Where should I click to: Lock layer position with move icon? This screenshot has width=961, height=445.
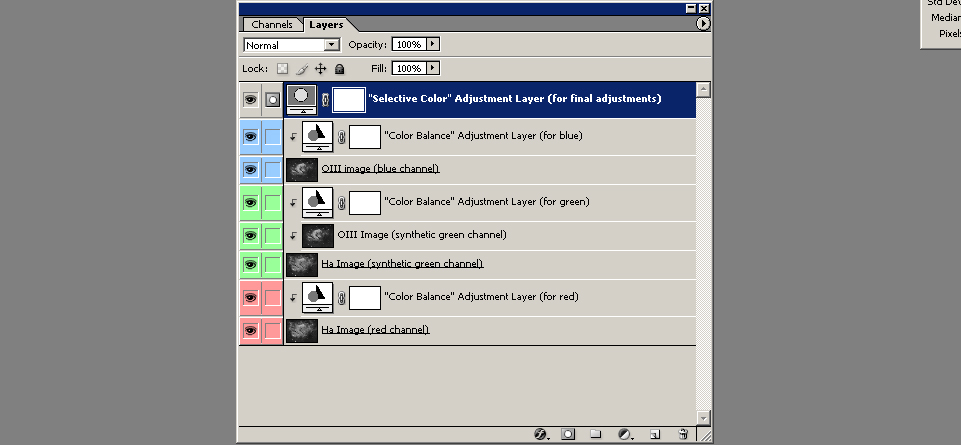click(x=321, y=69)
